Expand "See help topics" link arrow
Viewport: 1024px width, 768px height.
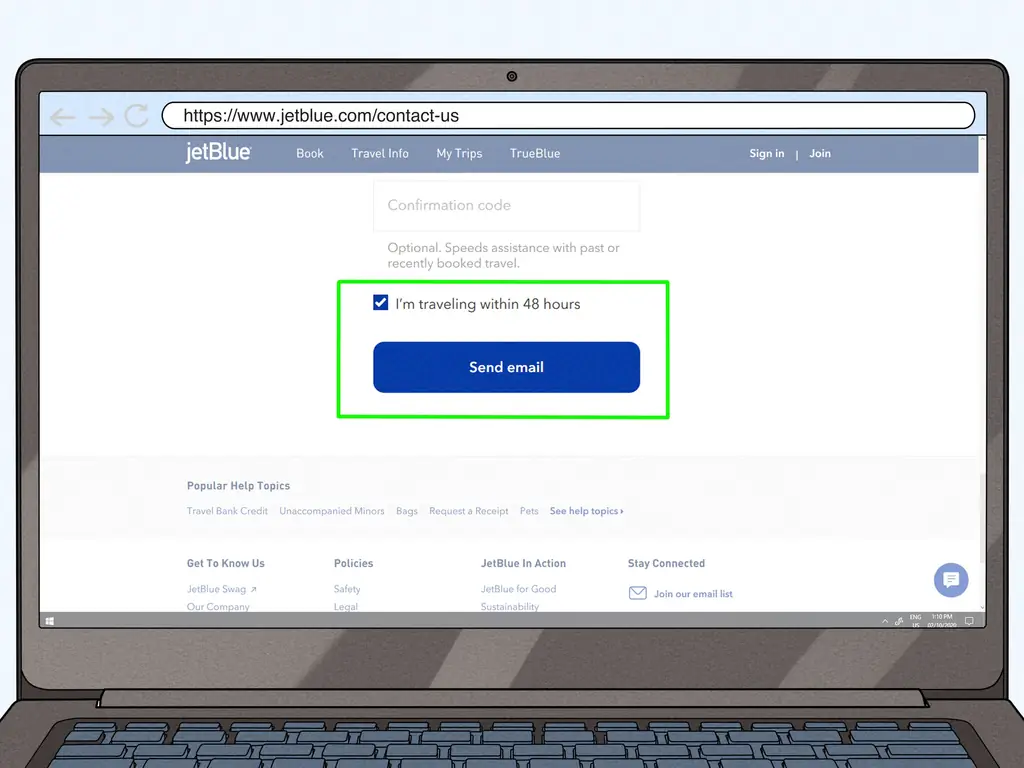point(621,511)
